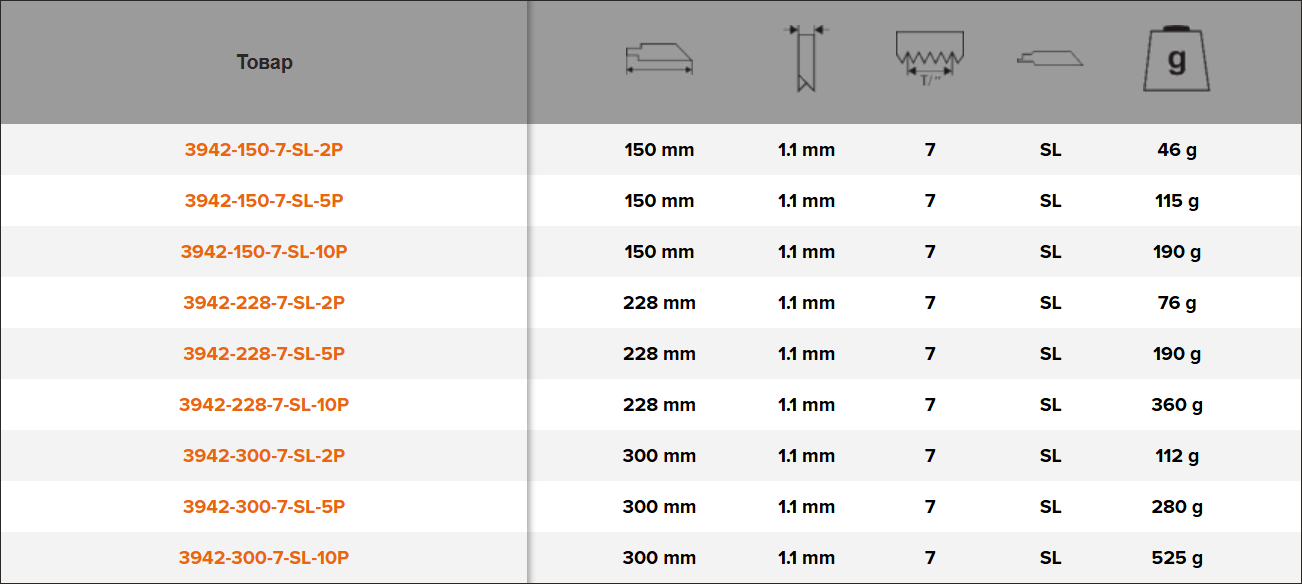Open product 3942-228-7-SL-2P

(264, 303)
